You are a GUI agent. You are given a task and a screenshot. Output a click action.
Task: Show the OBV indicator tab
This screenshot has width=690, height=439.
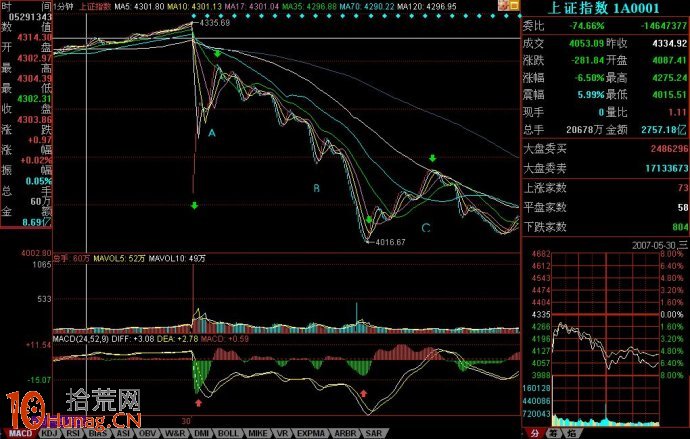coord(147,434)
